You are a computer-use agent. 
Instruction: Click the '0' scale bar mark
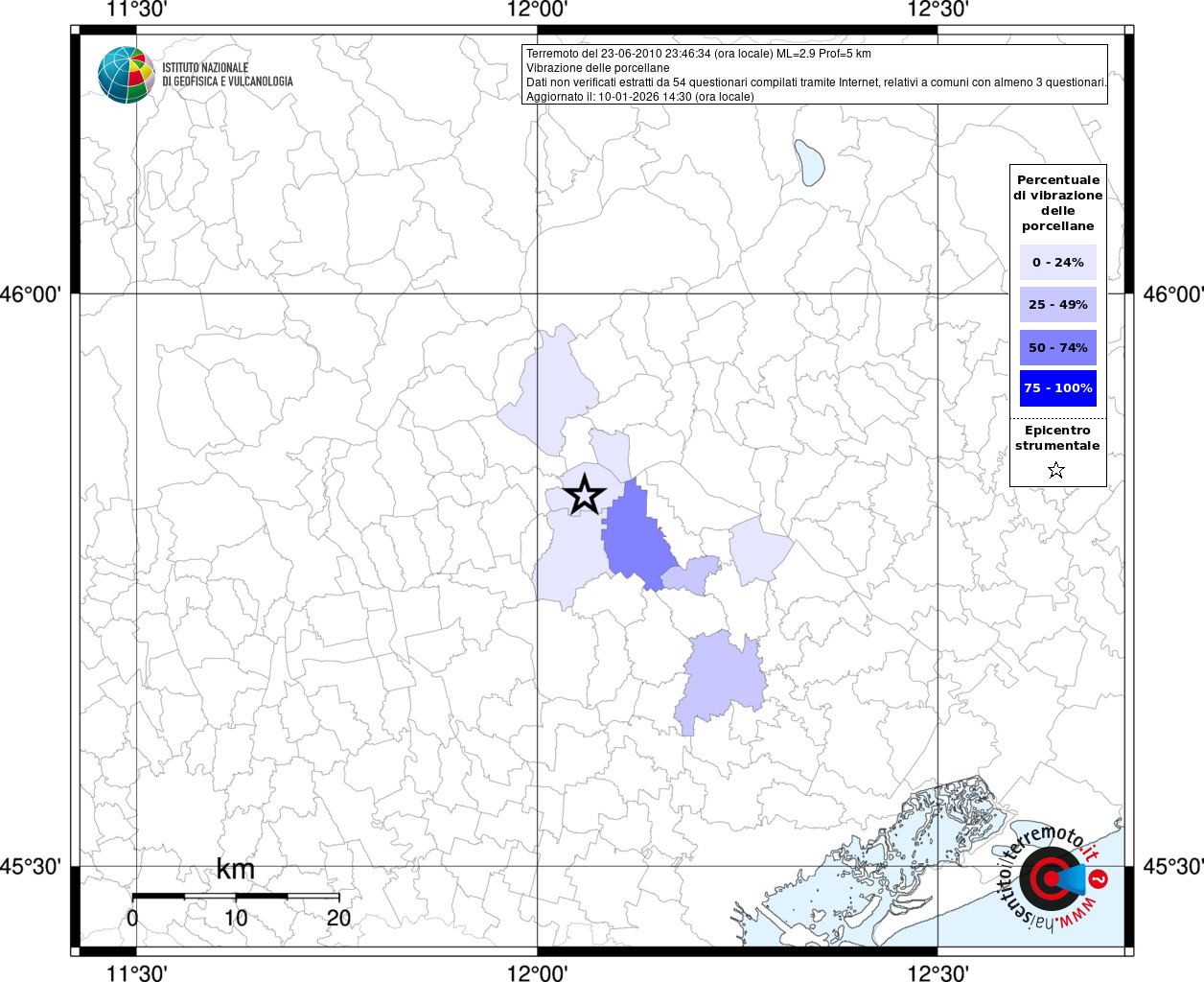[132, 918]
